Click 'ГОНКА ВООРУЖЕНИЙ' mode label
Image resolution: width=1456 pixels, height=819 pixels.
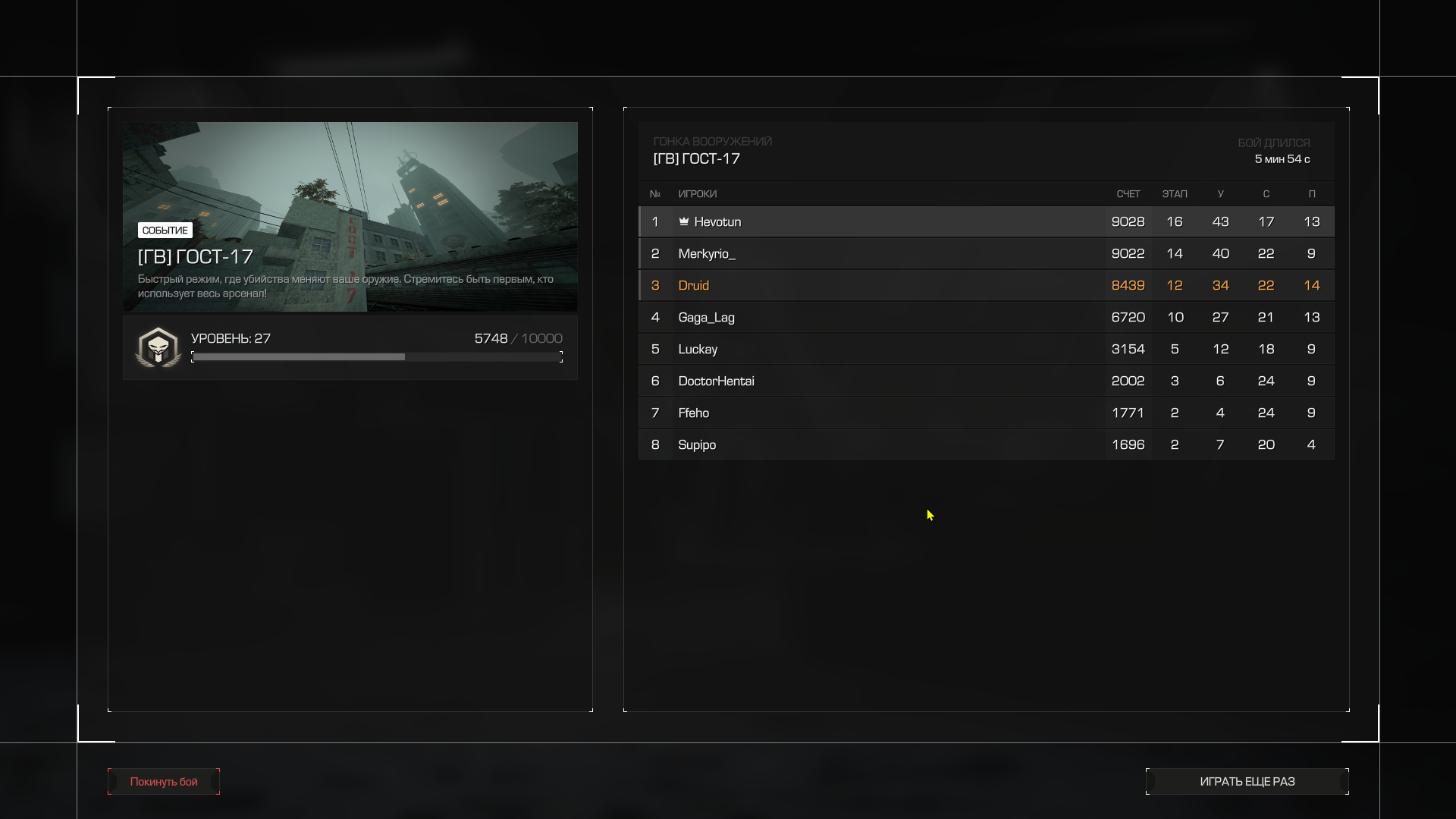tap(713, 141)
